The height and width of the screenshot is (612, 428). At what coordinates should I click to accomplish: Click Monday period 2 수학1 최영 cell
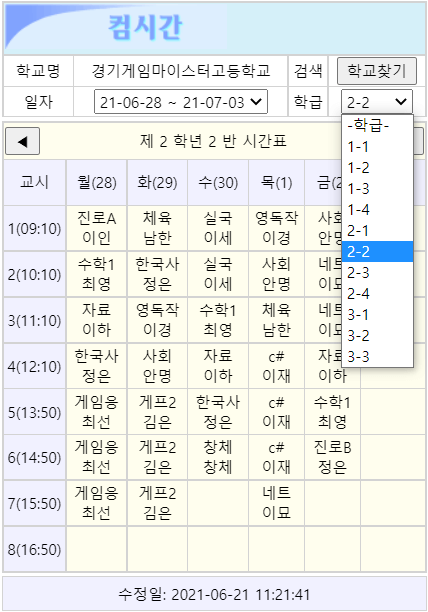click(x=97, y=274)
